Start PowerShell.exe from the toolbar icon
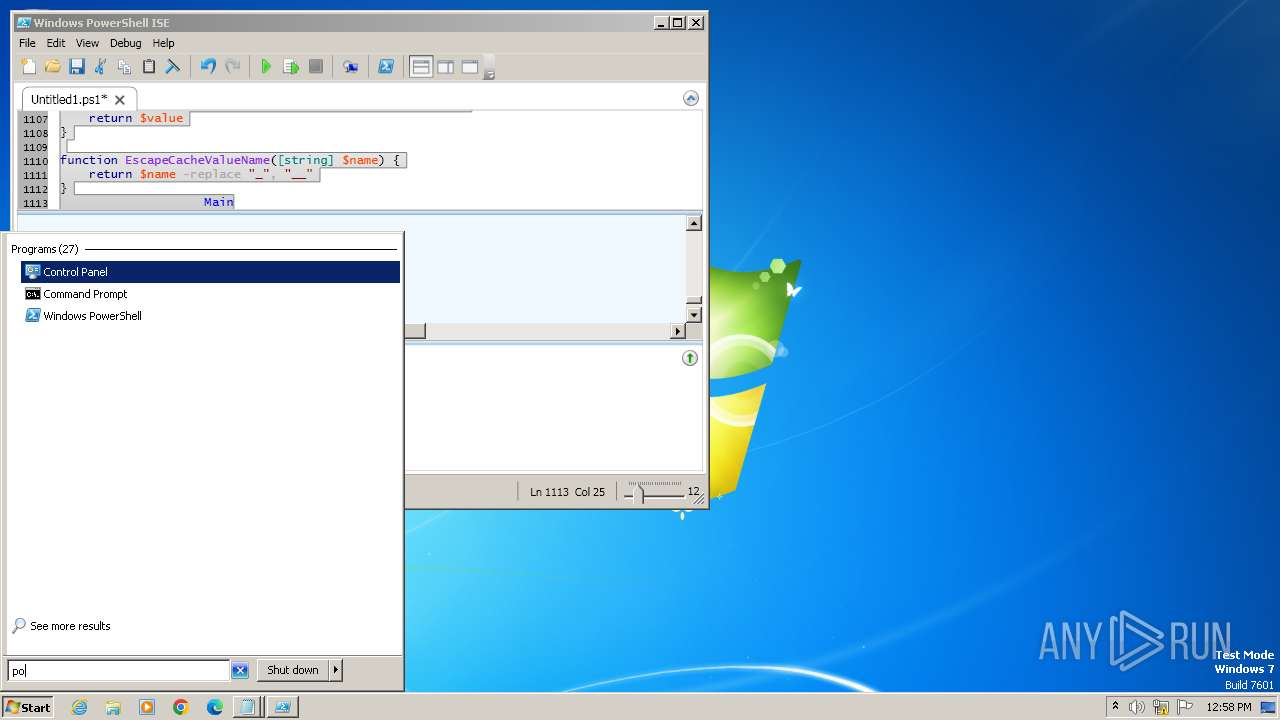1280x720 pixels. (x=385, y=67)
